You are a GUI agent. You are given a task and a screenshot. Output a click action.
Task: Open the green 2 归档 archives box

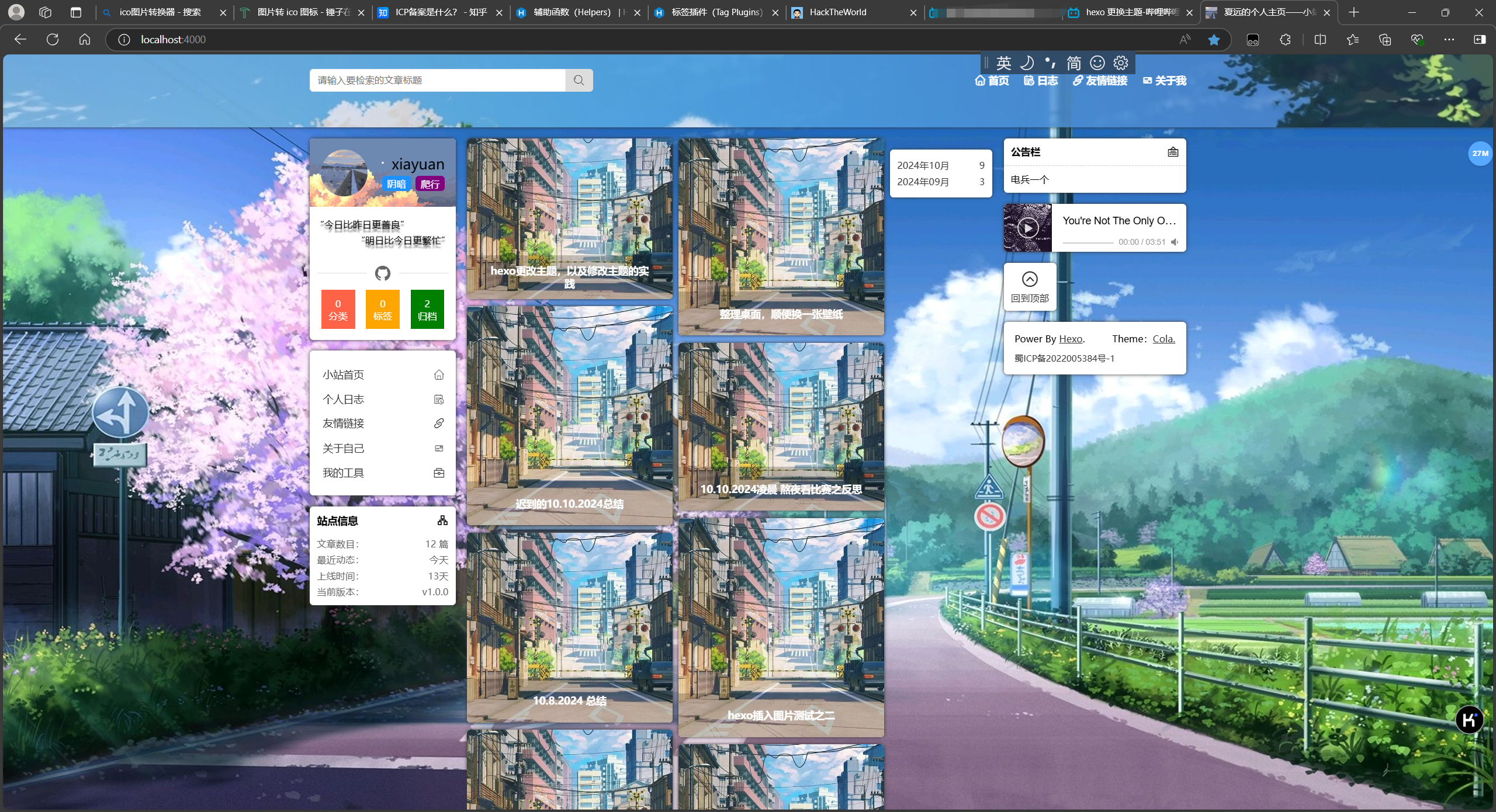pos(427,309)
